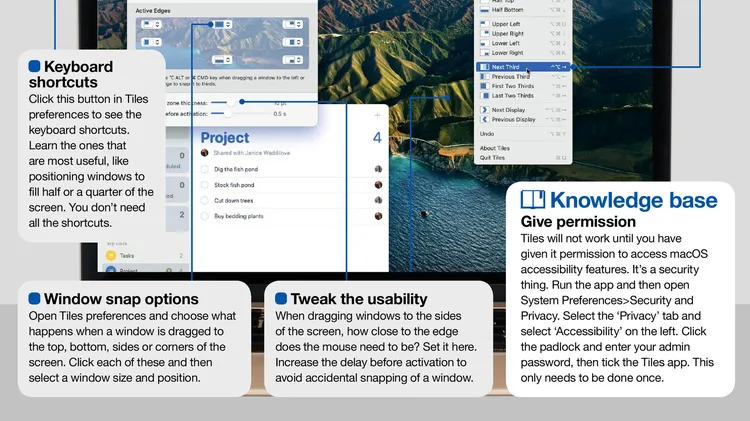750x421 pixels.
Task: Open the top-left corner Active Edges popup
Action: coord(152,24)
